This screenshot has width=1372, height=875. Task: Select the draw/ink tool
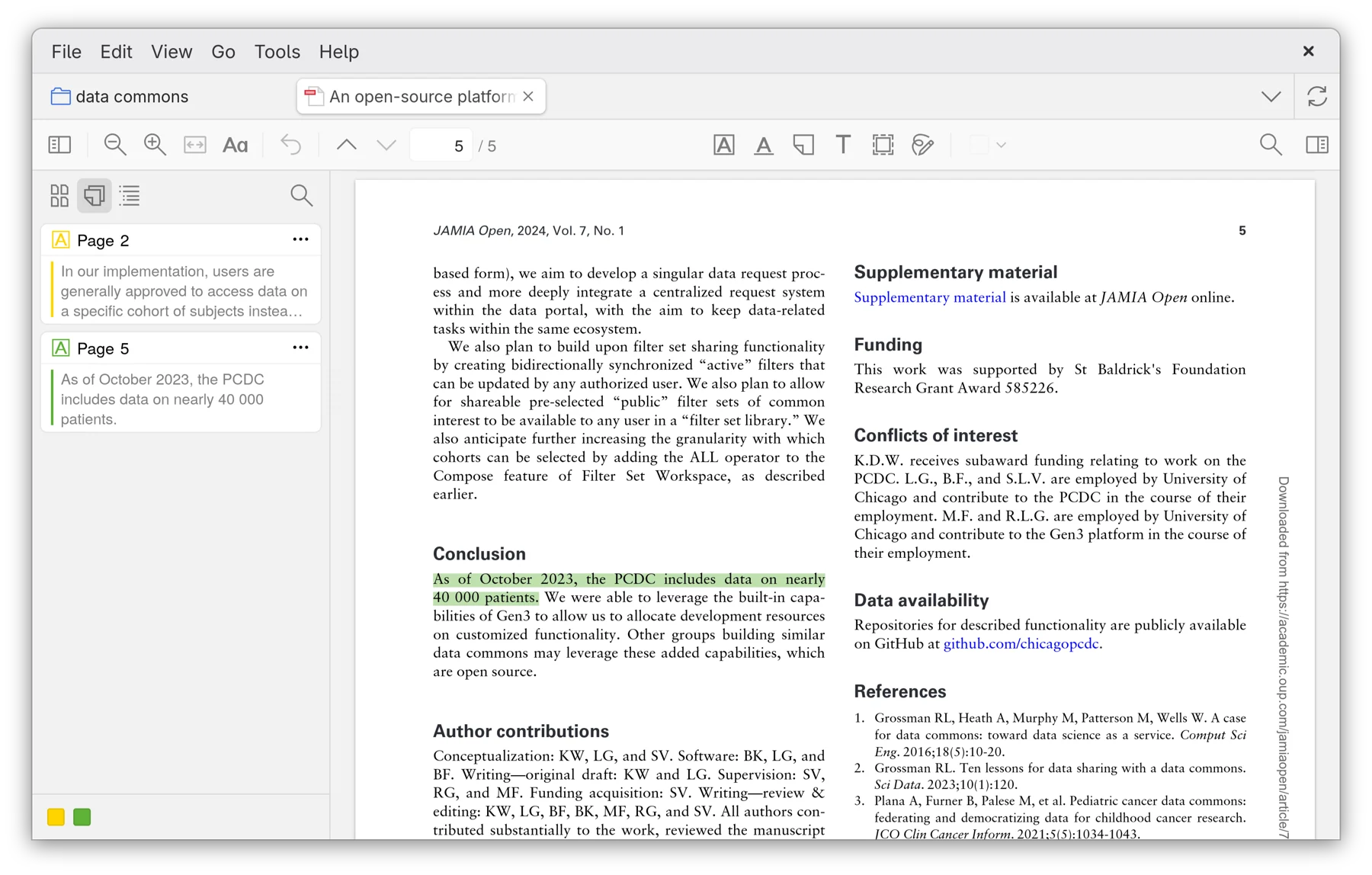tap(922, 145)
